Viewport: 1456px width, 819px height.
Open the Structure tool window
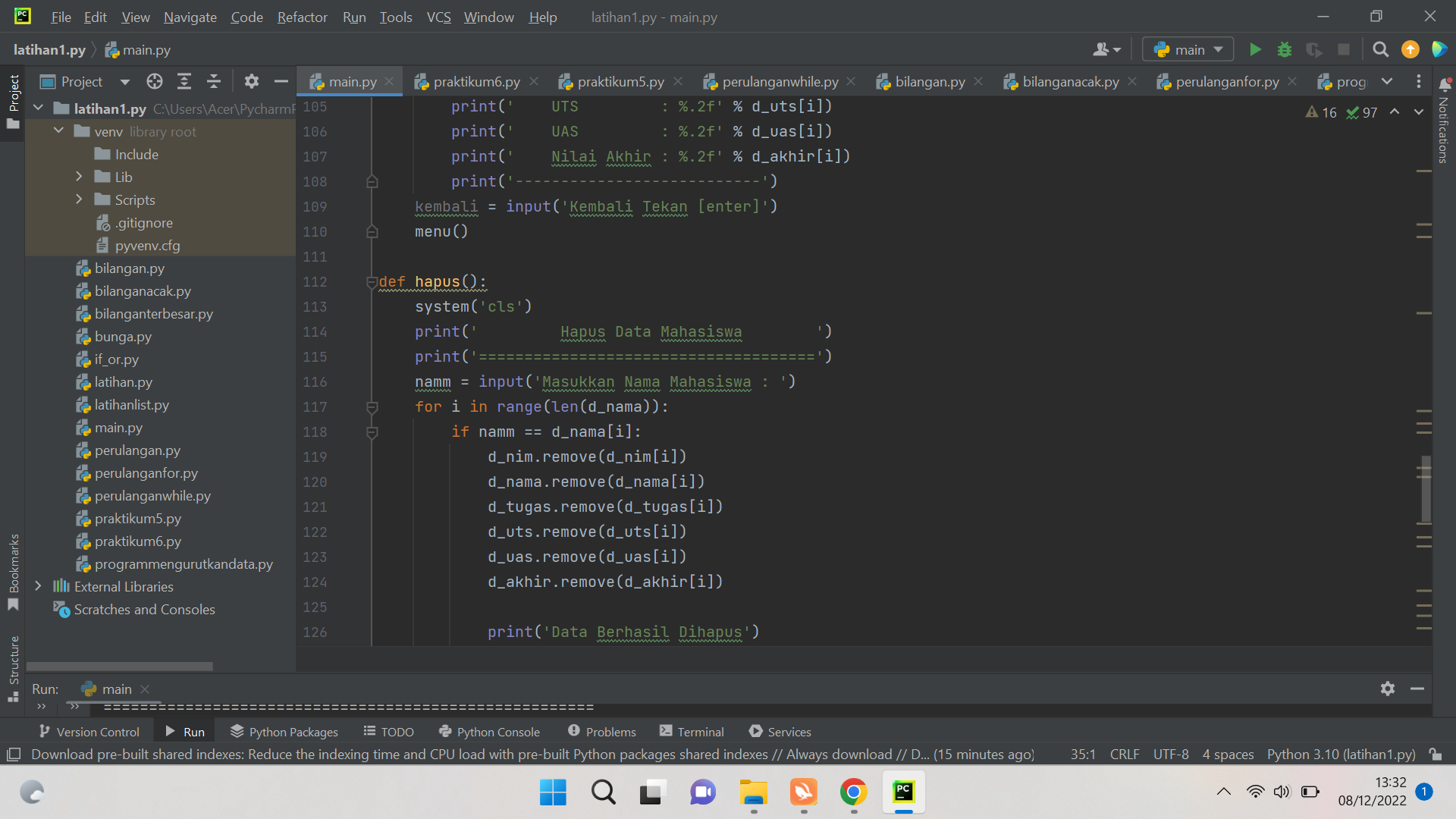[14, 669]
